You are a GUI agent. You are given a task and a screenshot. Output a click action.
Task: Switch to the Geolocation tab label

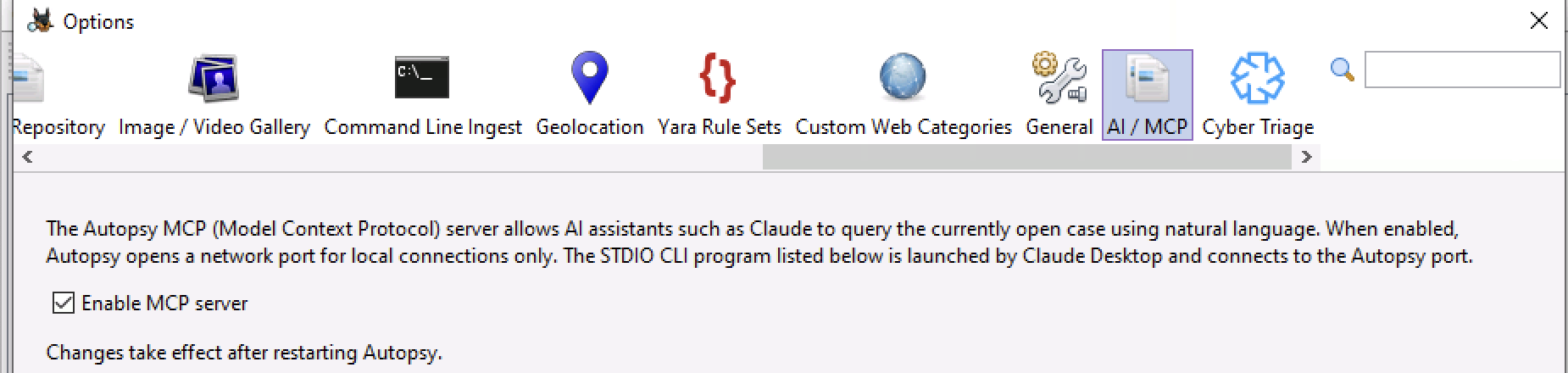click(x=589, y=127)
